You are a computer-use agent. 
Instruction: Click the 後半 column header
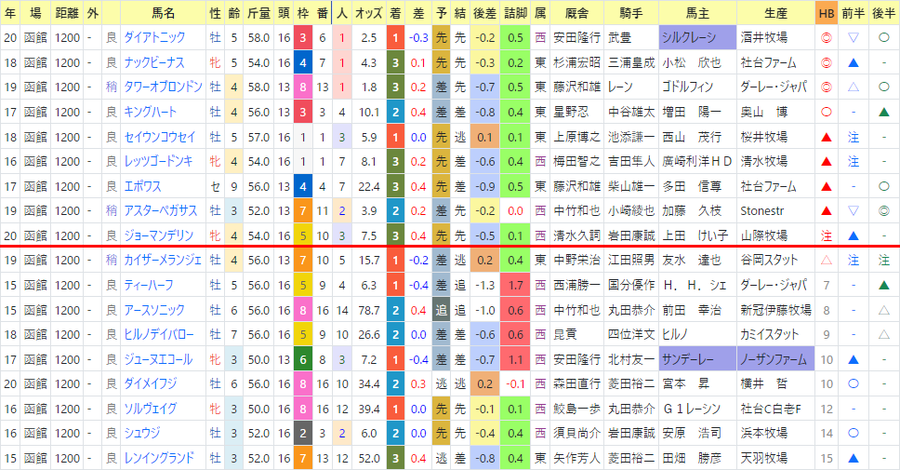pyautogui.click(x=884, y=13)
